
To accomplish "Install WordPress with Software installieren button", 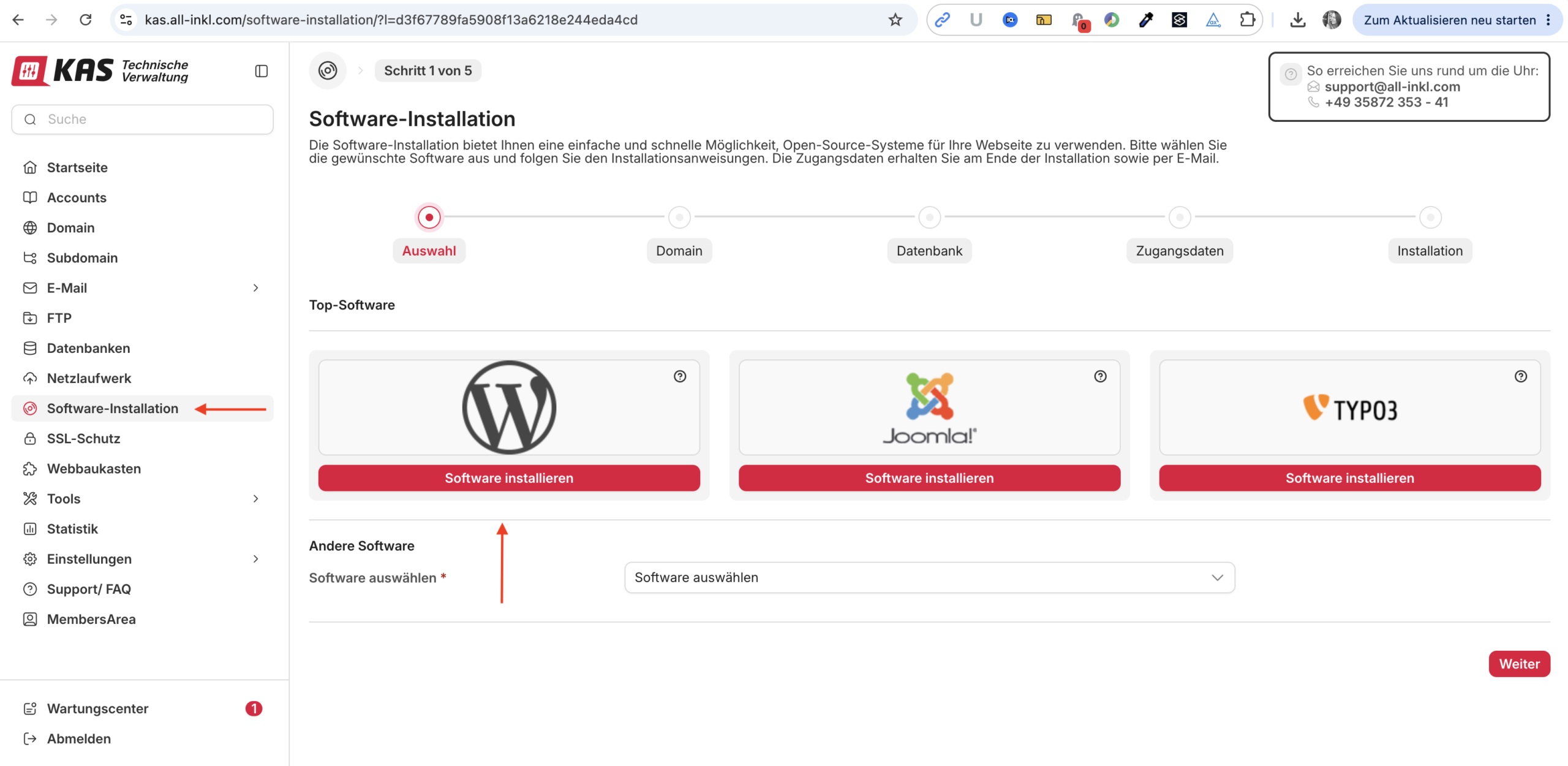I will (509, 478).
